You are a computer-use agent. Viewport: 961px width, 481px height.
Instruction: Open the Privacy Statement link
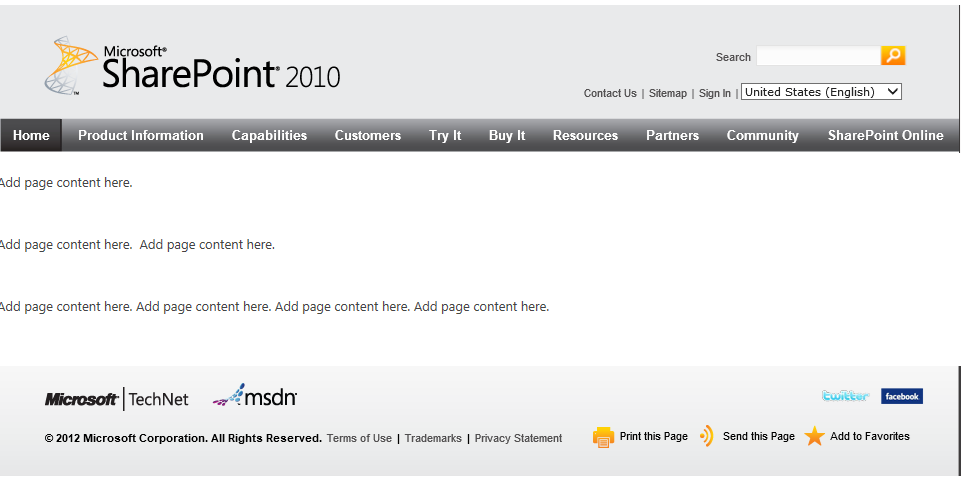(x=518, y=438)
